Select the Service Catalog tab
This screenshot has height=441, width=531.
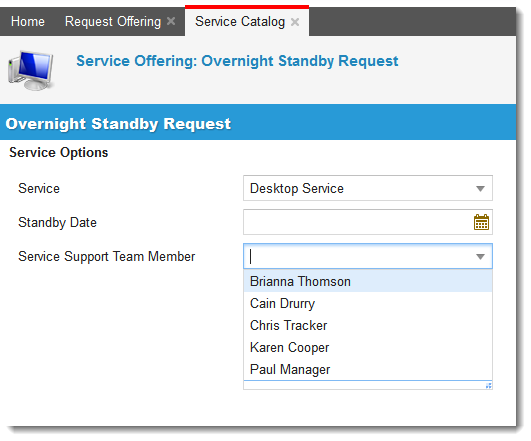[240, 22]
